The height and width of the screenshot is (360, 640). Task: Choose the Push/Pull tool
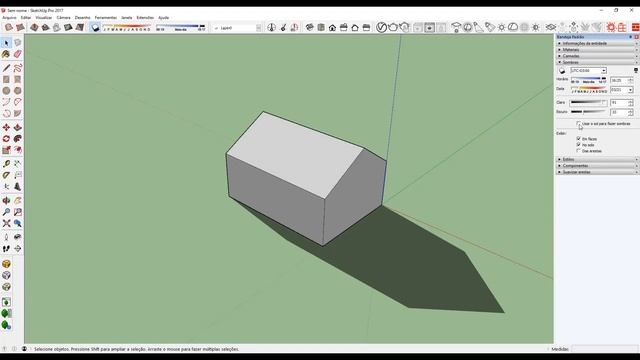click(18, 128)
